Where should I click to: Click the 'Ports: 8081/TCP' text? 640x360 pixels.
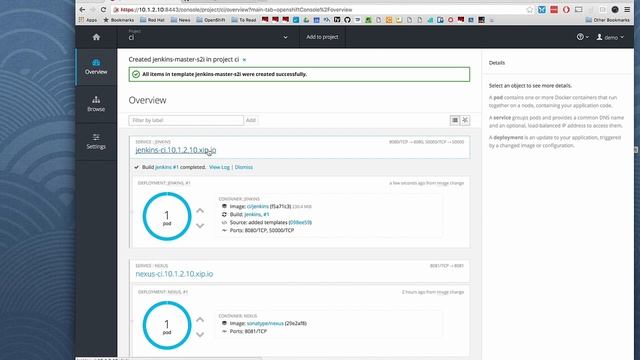[248, 331]
